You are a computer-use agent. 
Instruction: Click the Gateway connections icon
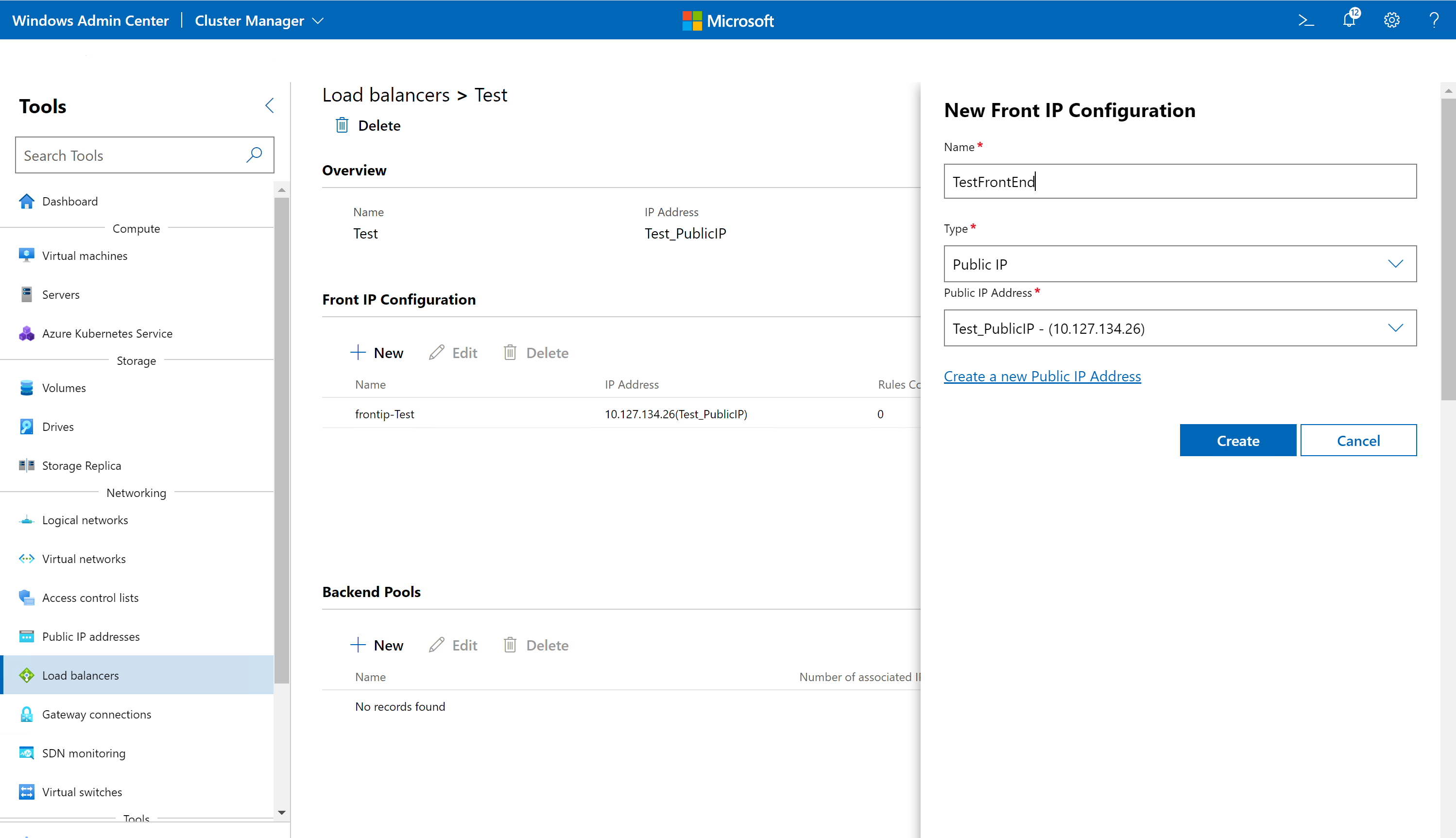click(26, 714)
